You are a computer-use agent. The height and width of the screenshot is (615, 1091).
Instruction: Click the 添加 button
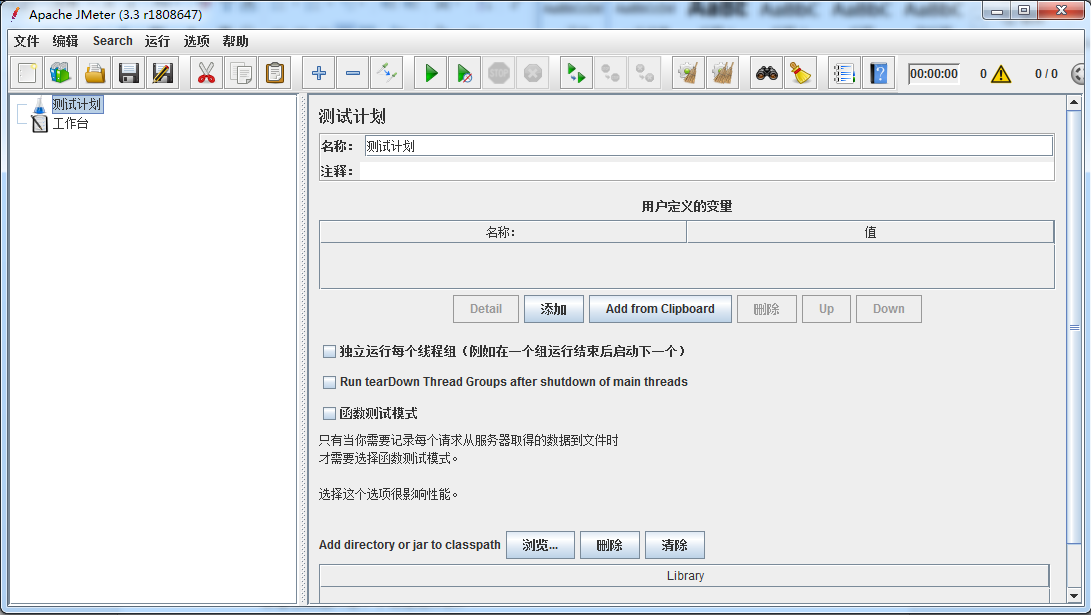pos(554,309)
